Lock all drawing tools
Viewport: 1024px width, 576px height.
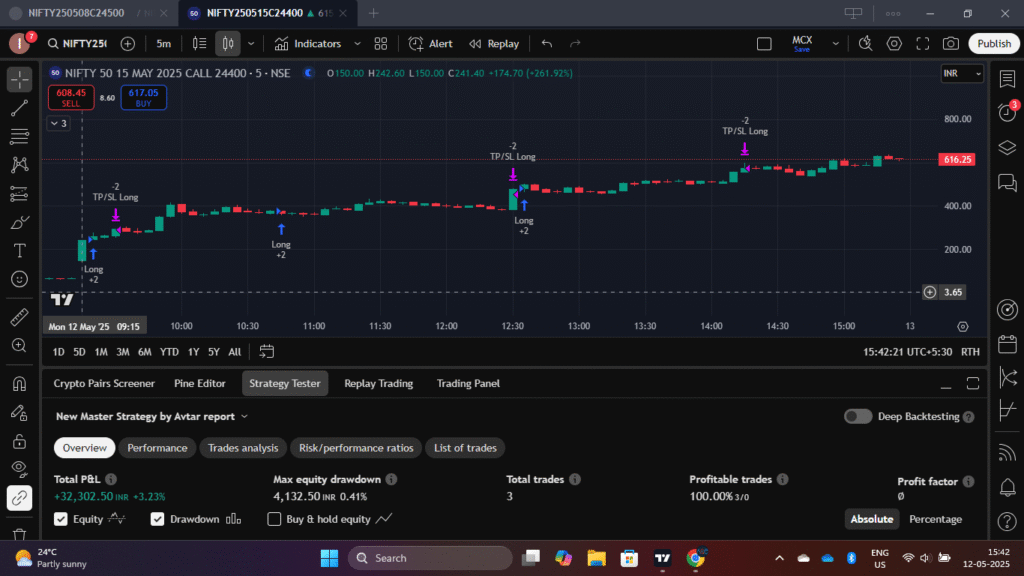point(20,441)
